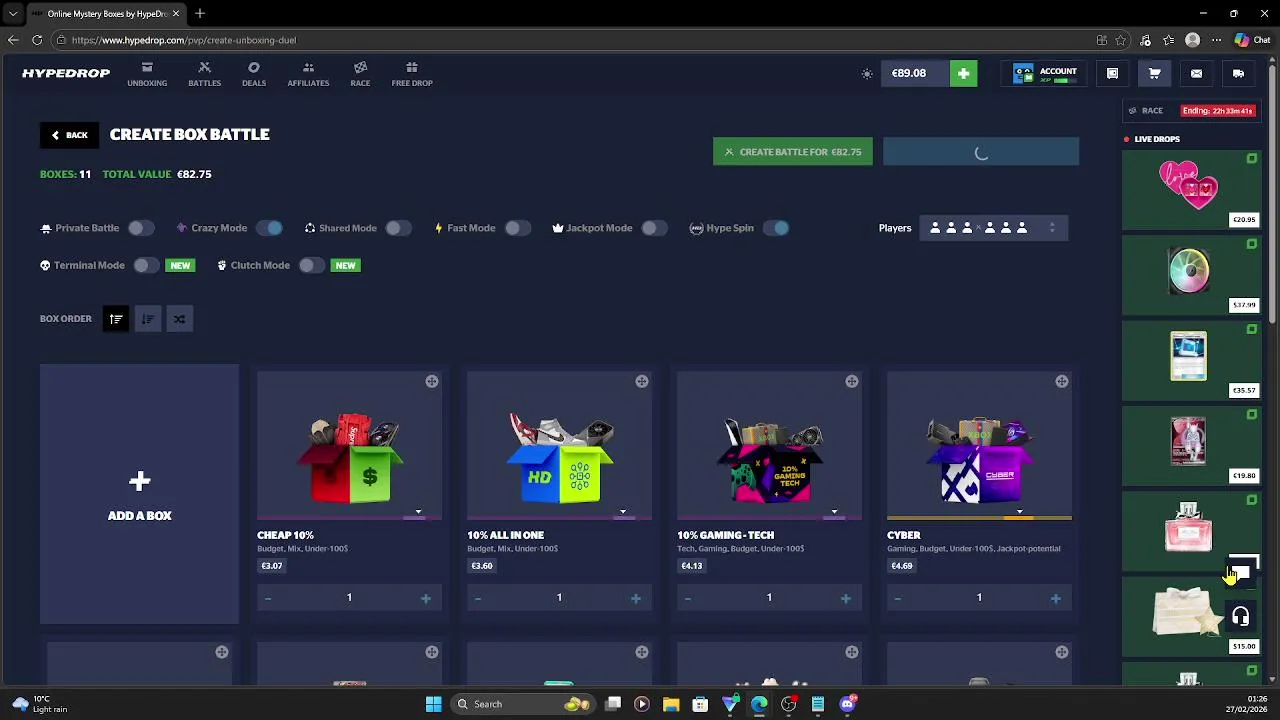Toggle the light/dark theme sun icon
This screenshot has width=1280, height=720.
[867, 74]
